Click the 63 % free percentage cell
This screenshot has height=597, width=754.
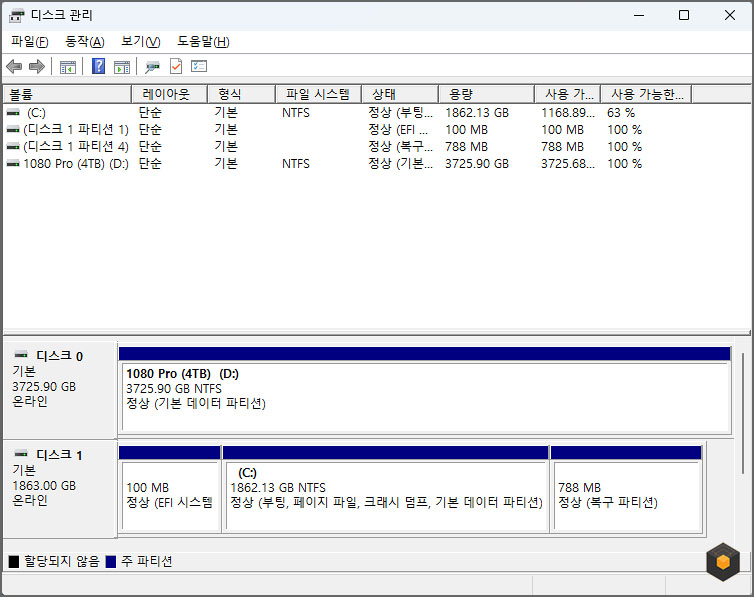click(621, 113)
